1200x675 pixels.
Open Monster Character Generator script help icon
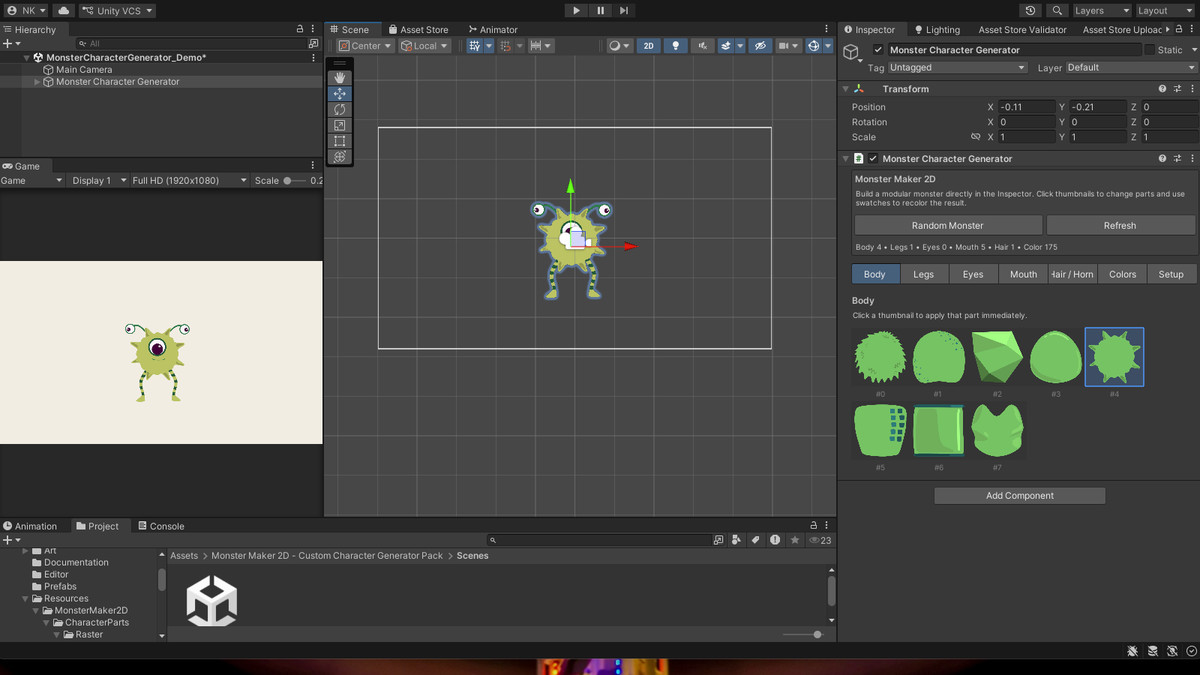pos(1162,158)
